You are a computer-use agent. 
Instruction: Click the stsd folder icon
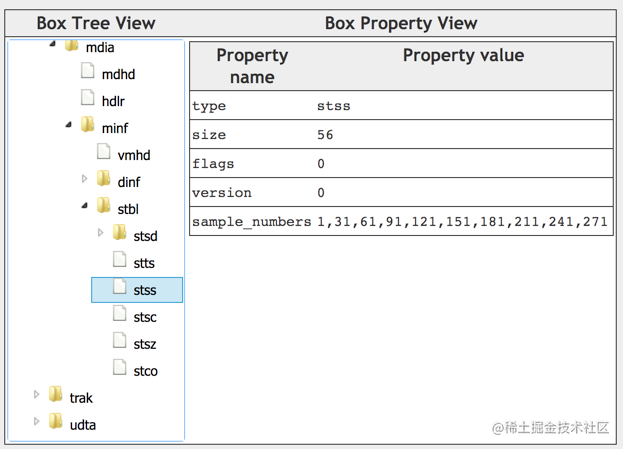120,232
